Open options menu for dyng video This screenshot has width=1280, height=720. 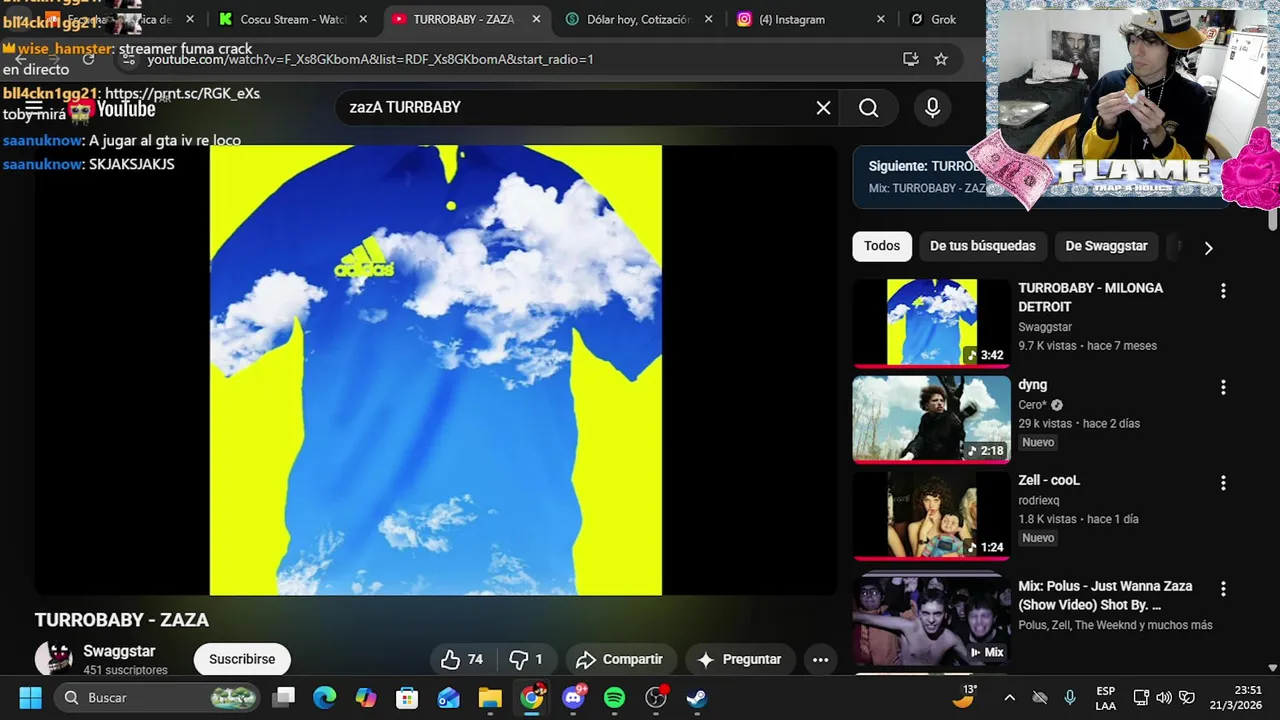[x=1222, y=387]
